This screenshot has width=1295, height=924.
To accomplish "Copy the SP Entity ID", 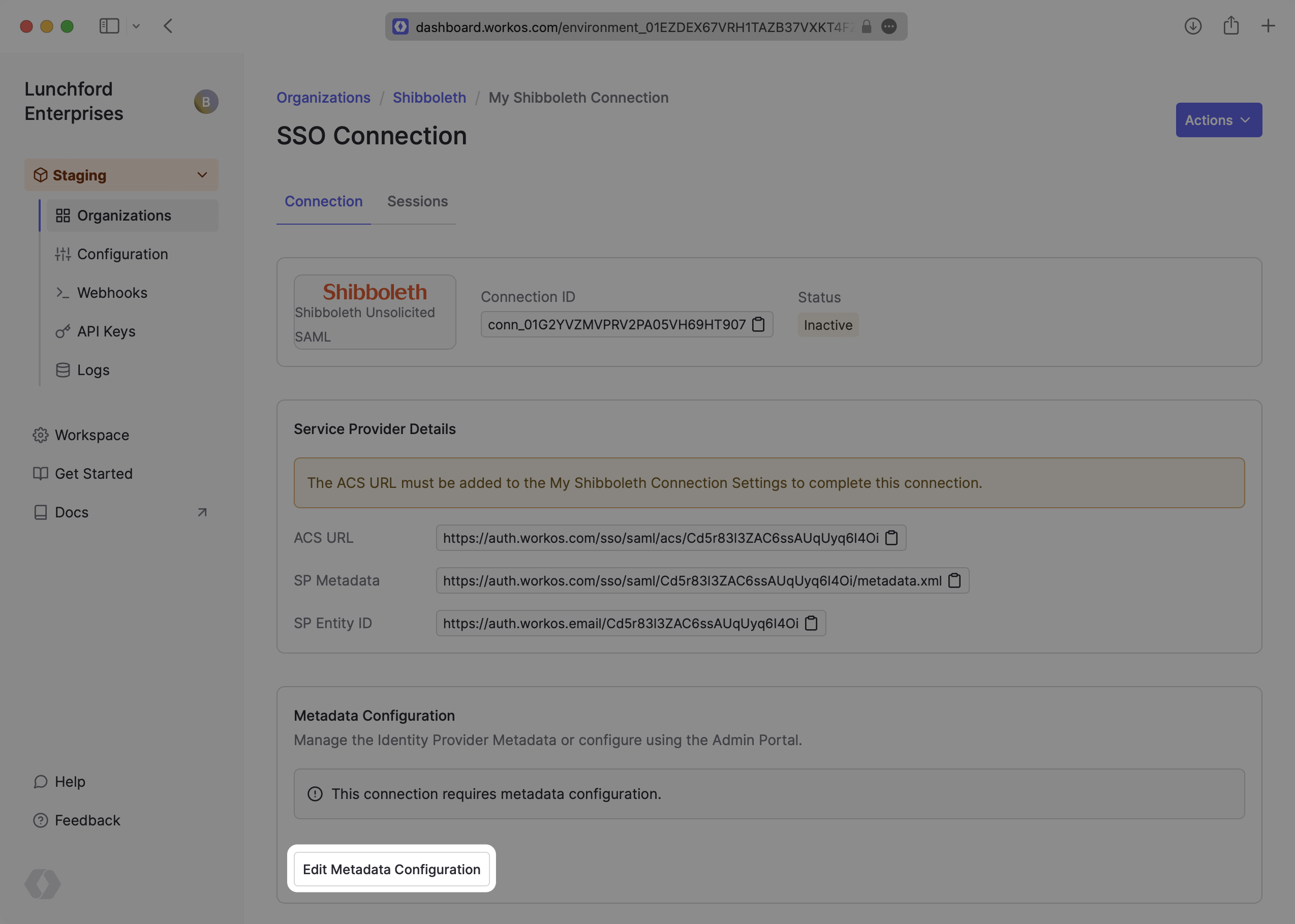I will (x=811, y=623).
